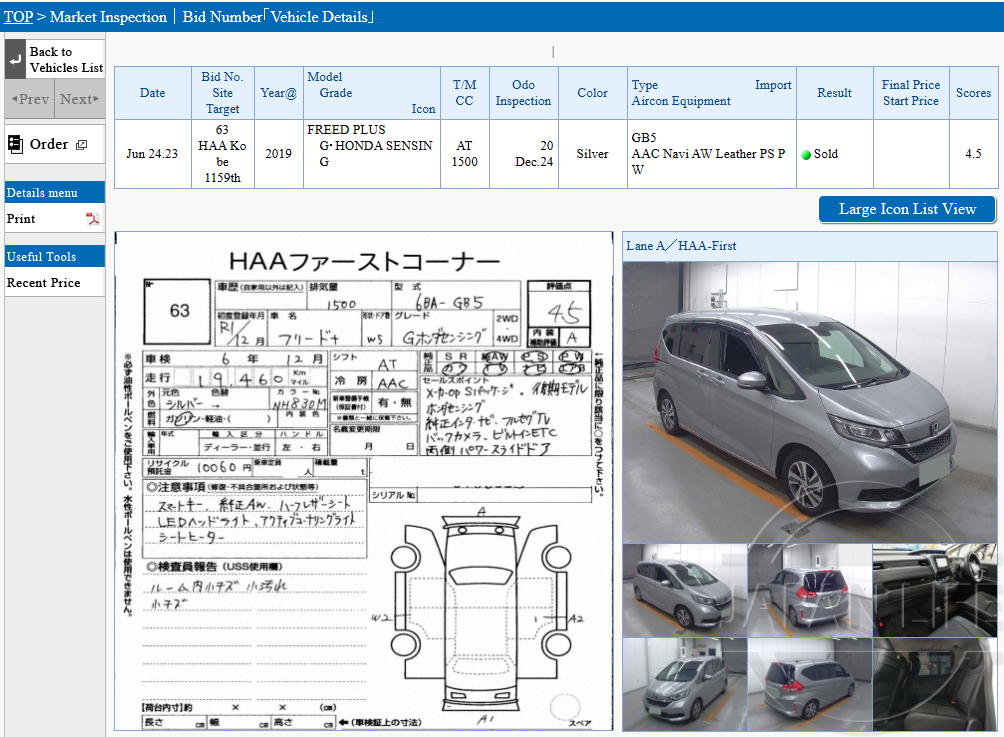Click the green Sold status indicator dot

point(804,154)
